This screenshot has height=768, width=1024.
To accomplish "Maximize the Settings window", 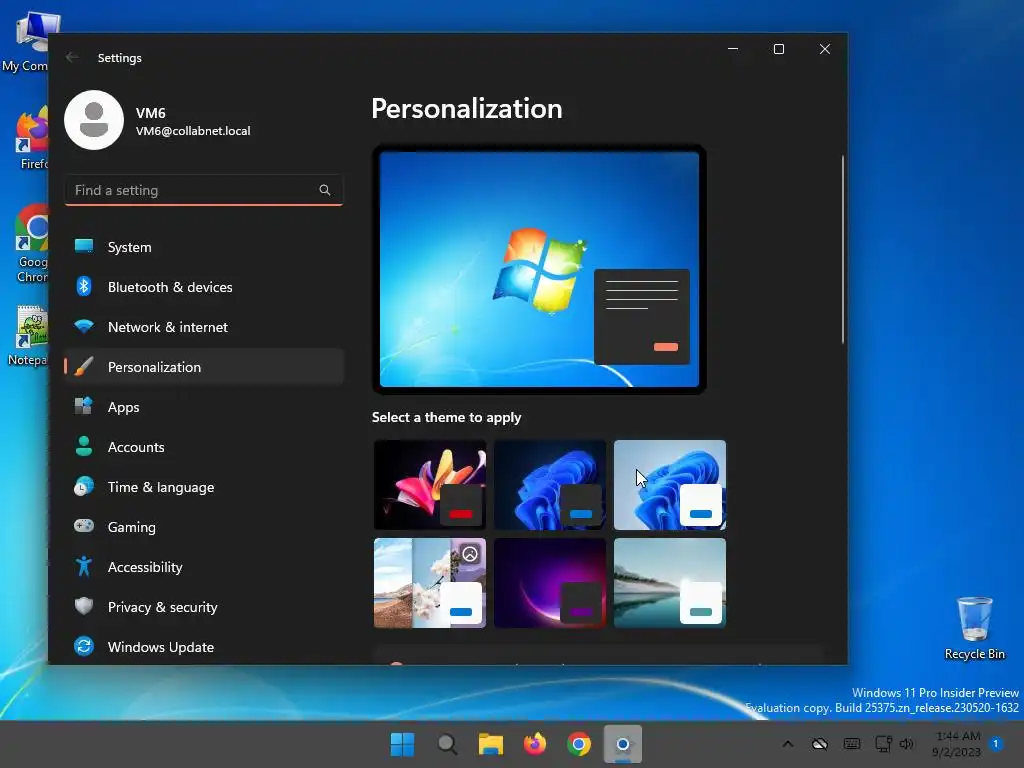I will [x=778, y=49].
